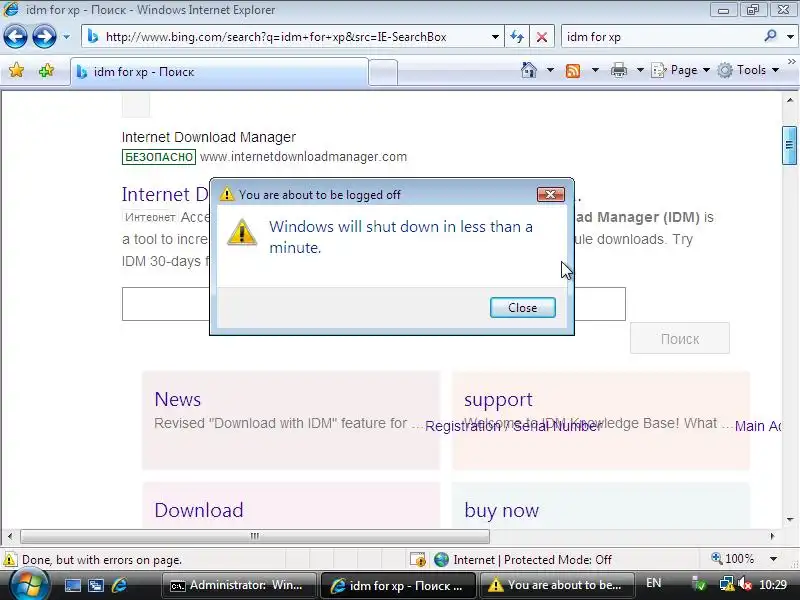Run search with the magnifier icon
800x600 pixels.
click(770, 36)
